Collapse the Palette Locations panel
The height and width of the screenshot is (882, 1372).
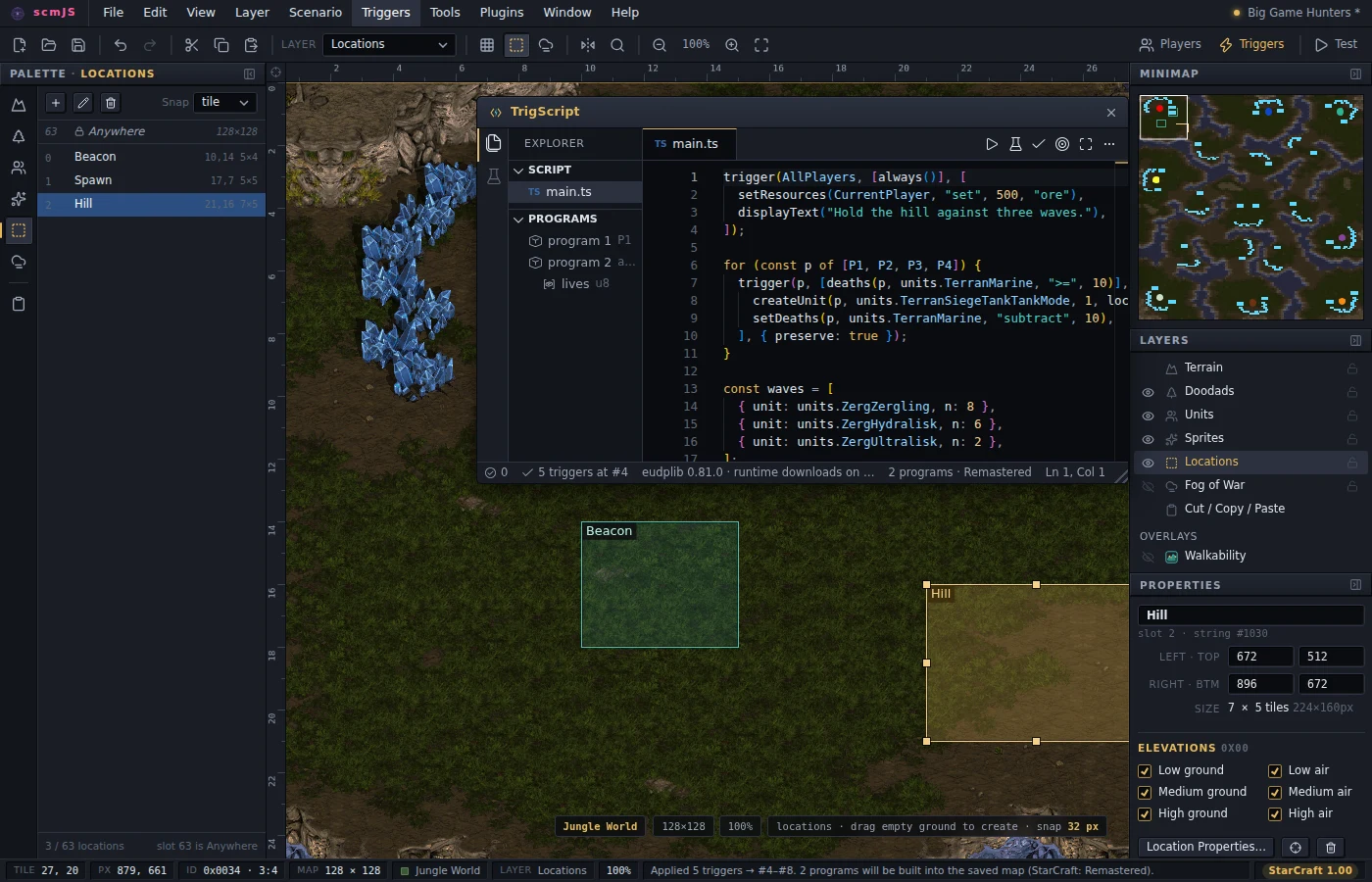tap(249, 74)
